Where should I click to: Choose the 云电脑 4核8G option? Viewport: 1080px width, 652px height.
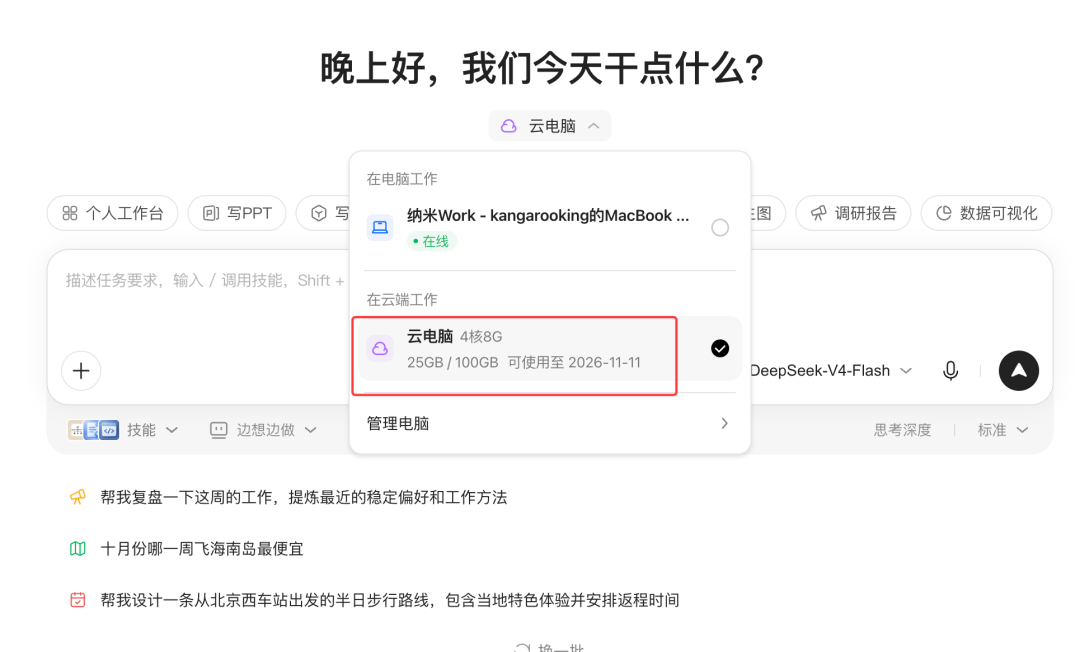click(x=549, y=348)
